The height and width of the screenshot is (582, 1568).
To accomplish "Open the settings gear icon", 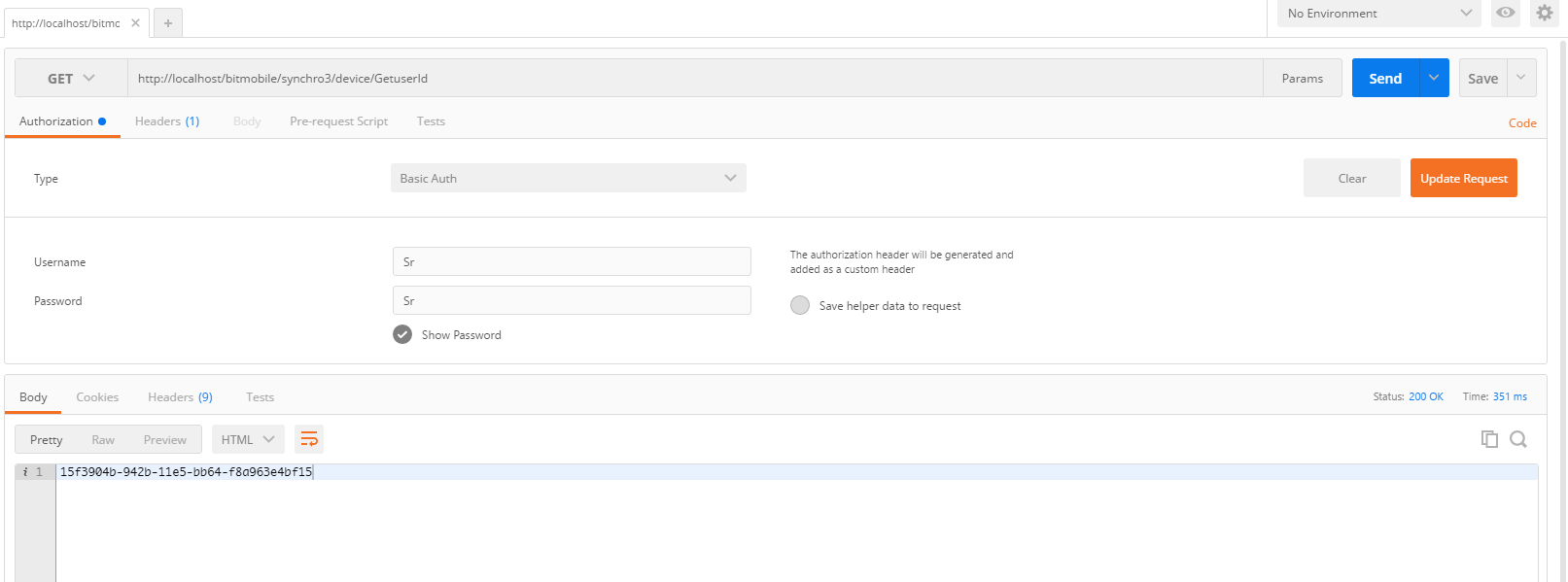I will pos(1544,13).
